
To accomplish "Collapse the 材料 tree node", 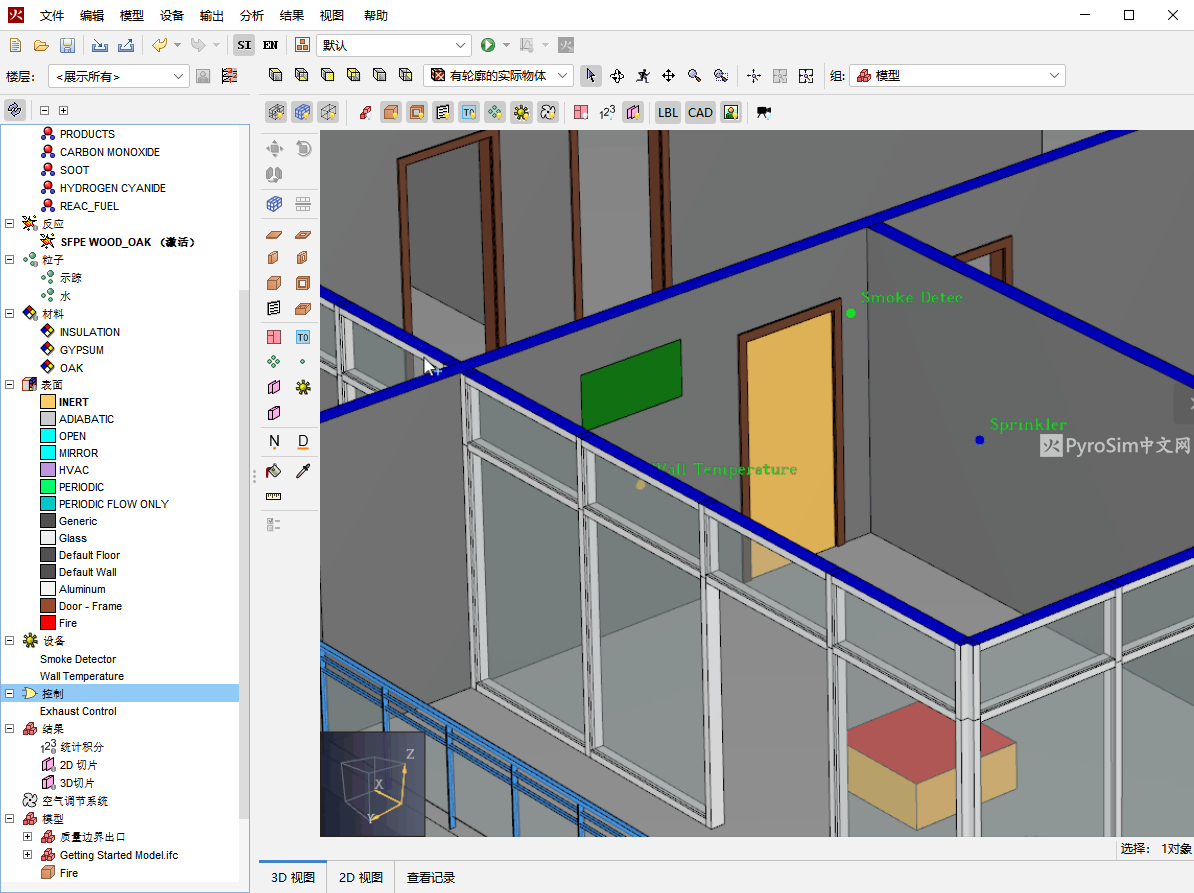I will [x=10, y=314].
